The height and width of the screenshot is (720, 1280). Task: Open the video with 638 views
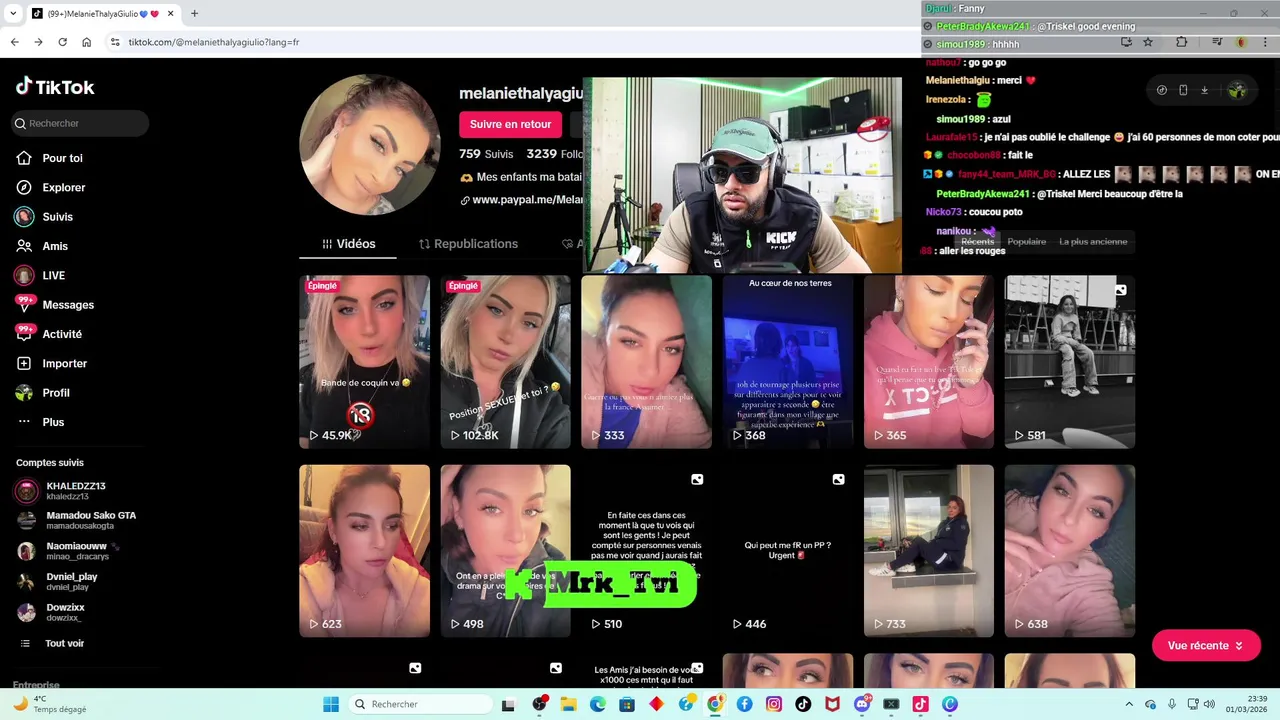[x=1069, y=550]
